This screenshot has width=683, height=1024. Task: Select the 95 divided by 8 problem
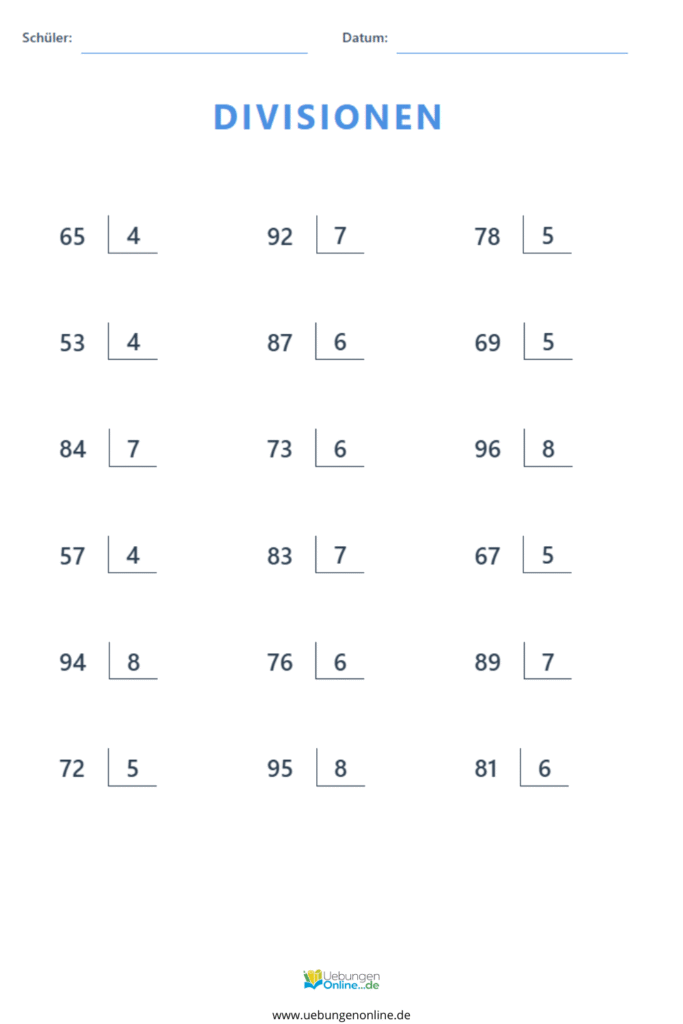[x=314, y=769]
